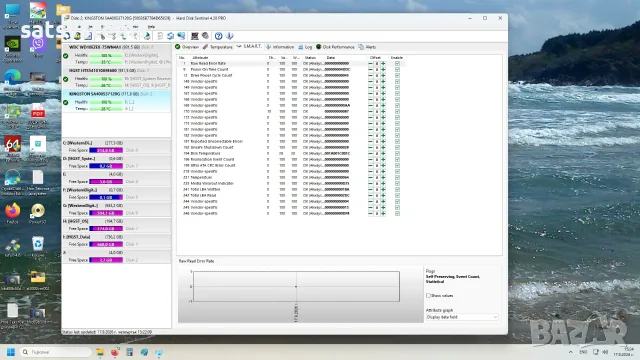Click the taskbar search box
This screenshot has width=640, height=360.
tap(55, 352)
